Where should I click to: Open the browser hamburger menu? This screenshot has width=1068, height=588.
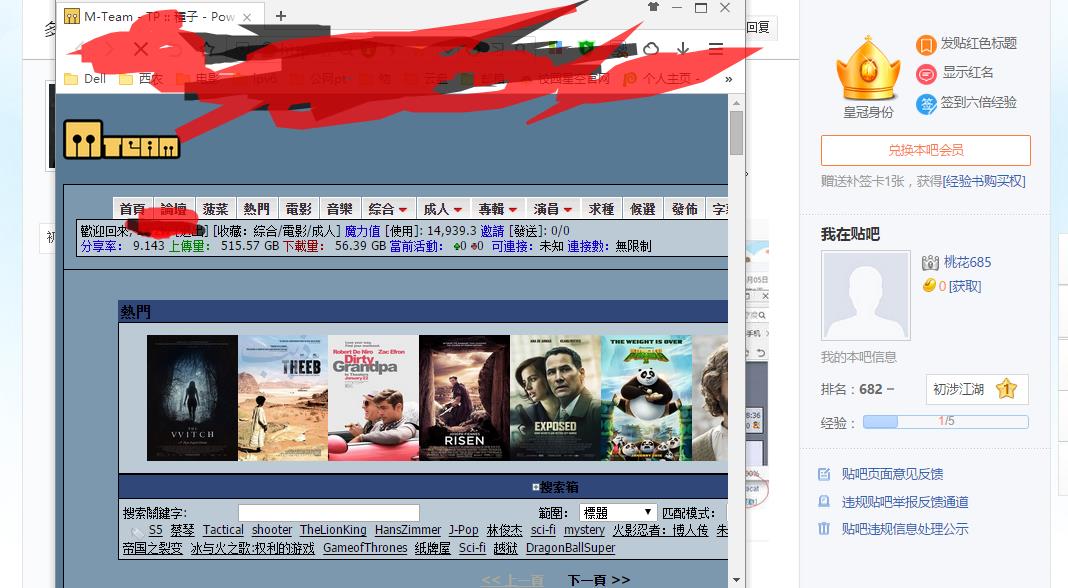click(x=715, y=48)
